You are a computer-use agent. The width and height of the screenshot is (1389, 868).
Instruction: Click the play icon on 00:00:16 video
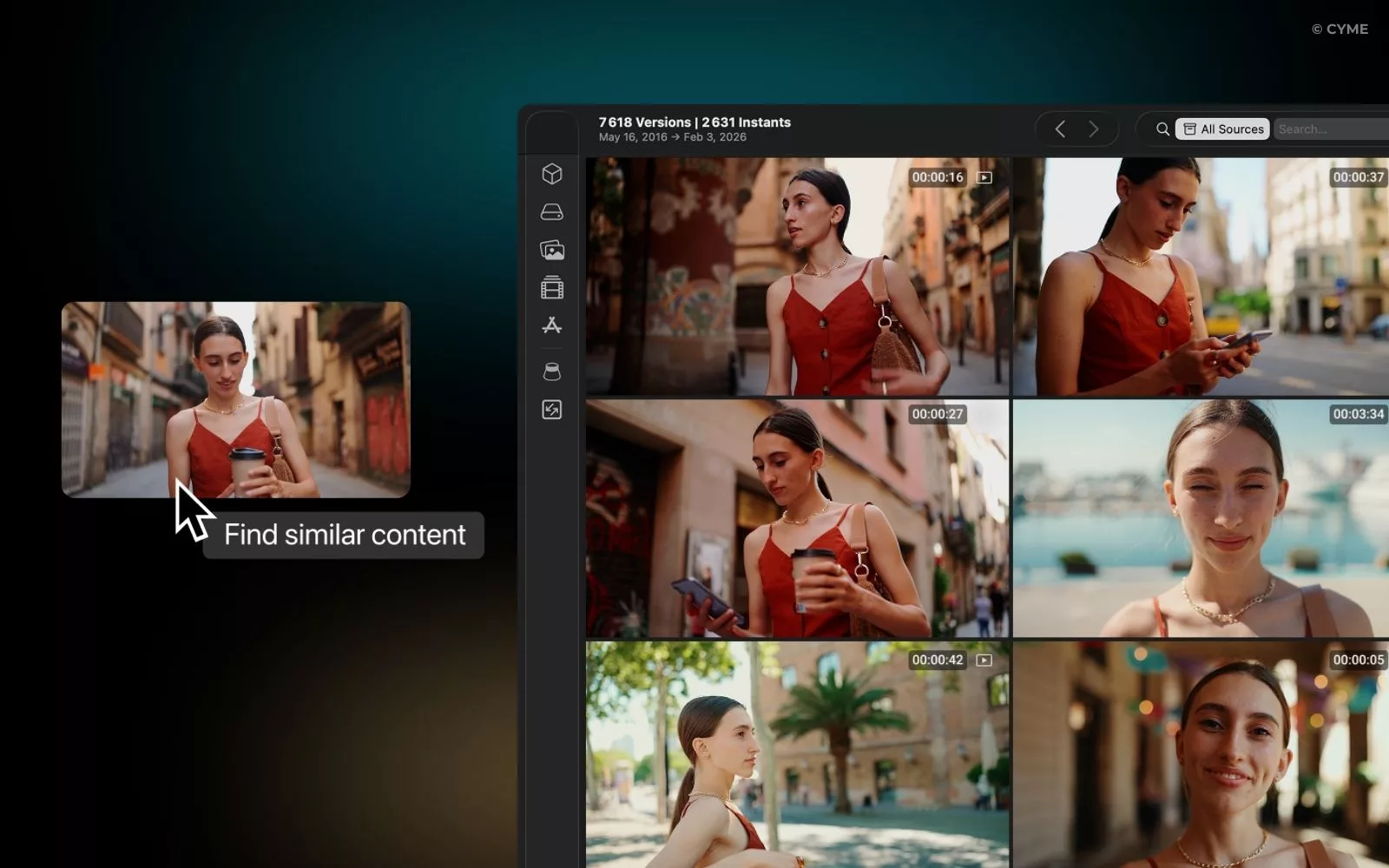(984, 178)
